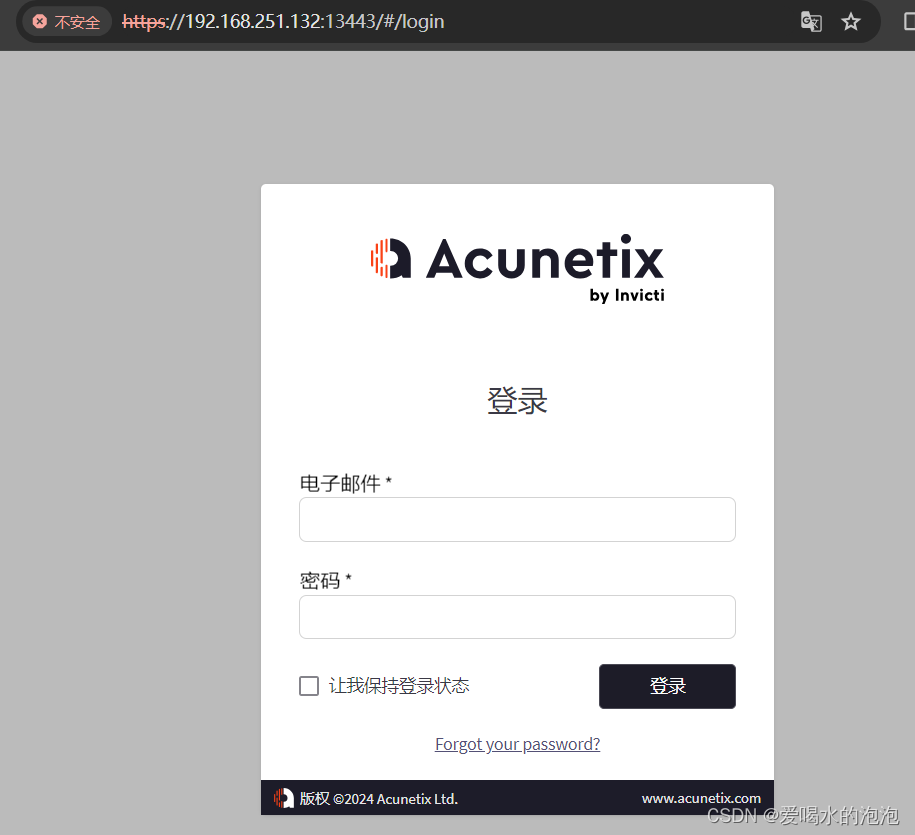Click the browser address bar URL
Screen dimensions: 915x835
coord(283,22)
